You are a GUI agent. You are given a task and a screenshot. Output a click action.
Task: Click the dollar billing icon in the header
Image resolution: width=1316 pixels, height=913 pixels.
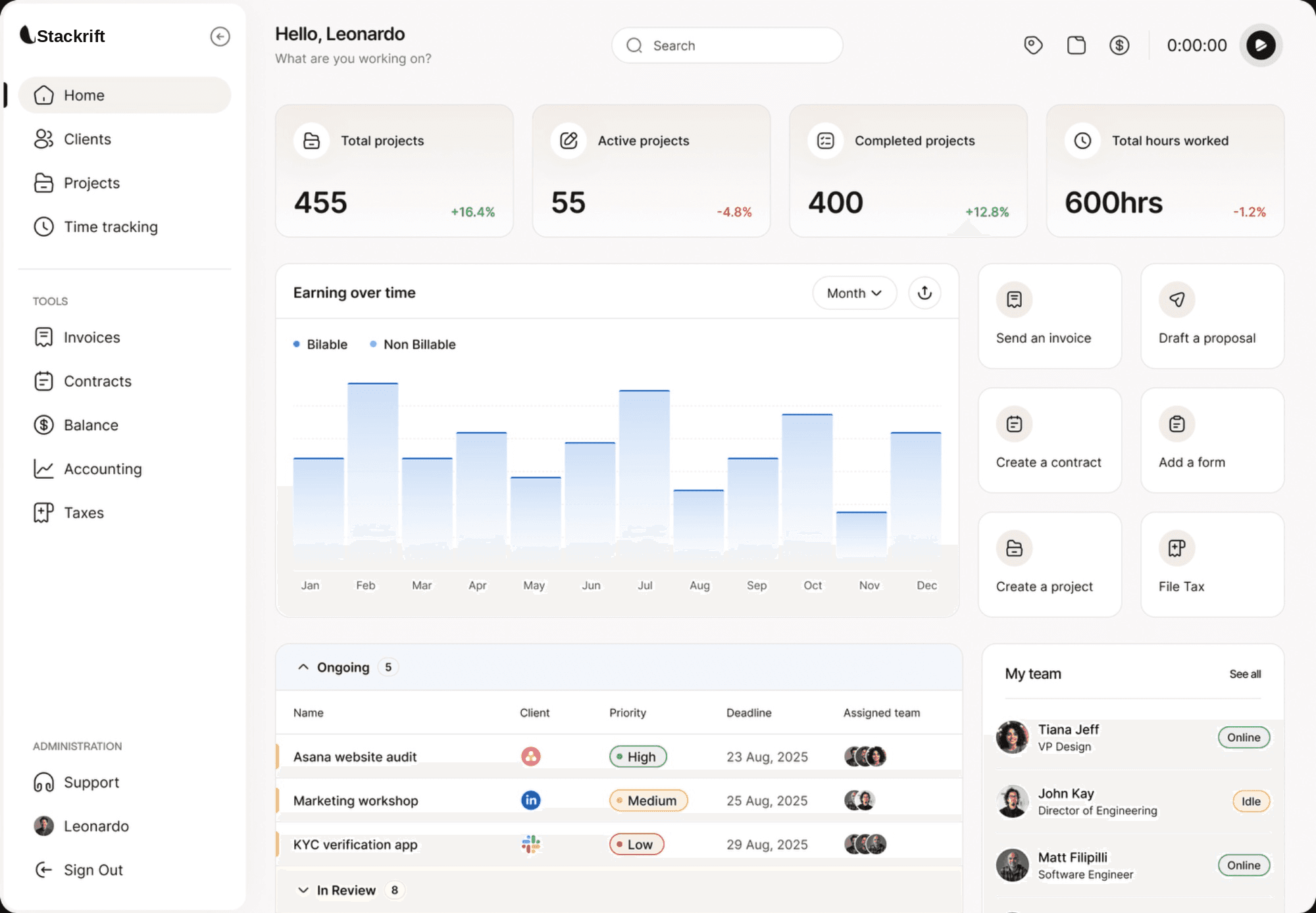click(x=1119, y=45)
